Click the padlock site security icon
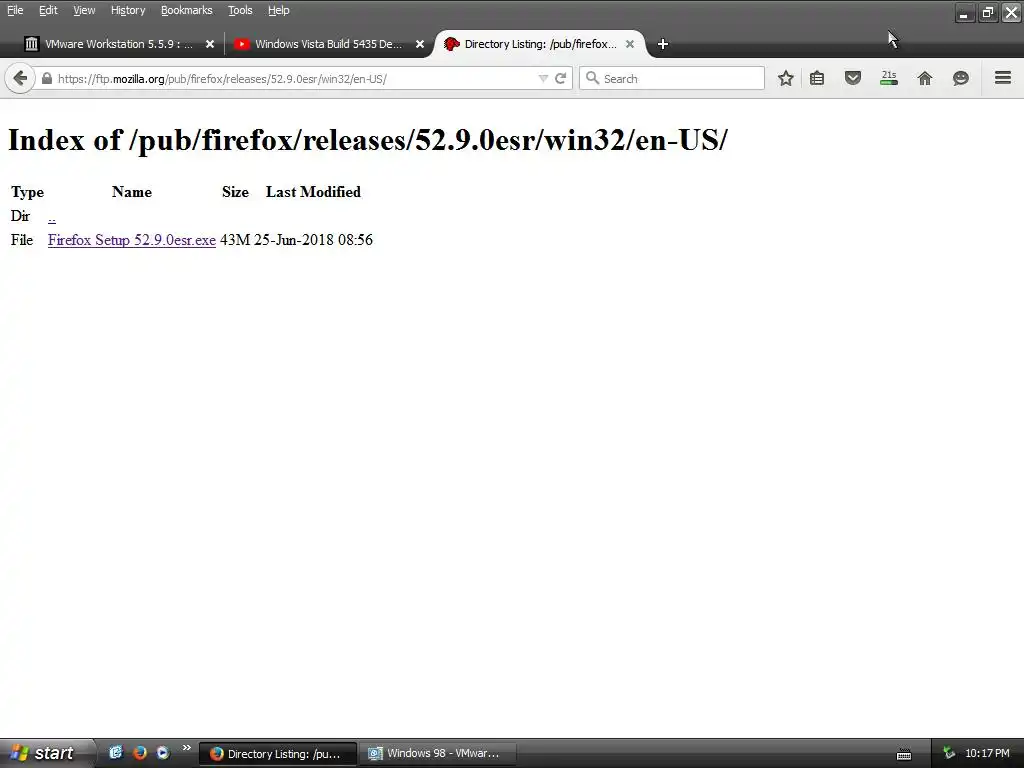This screenshot has height=768, width=1024. 46,78
